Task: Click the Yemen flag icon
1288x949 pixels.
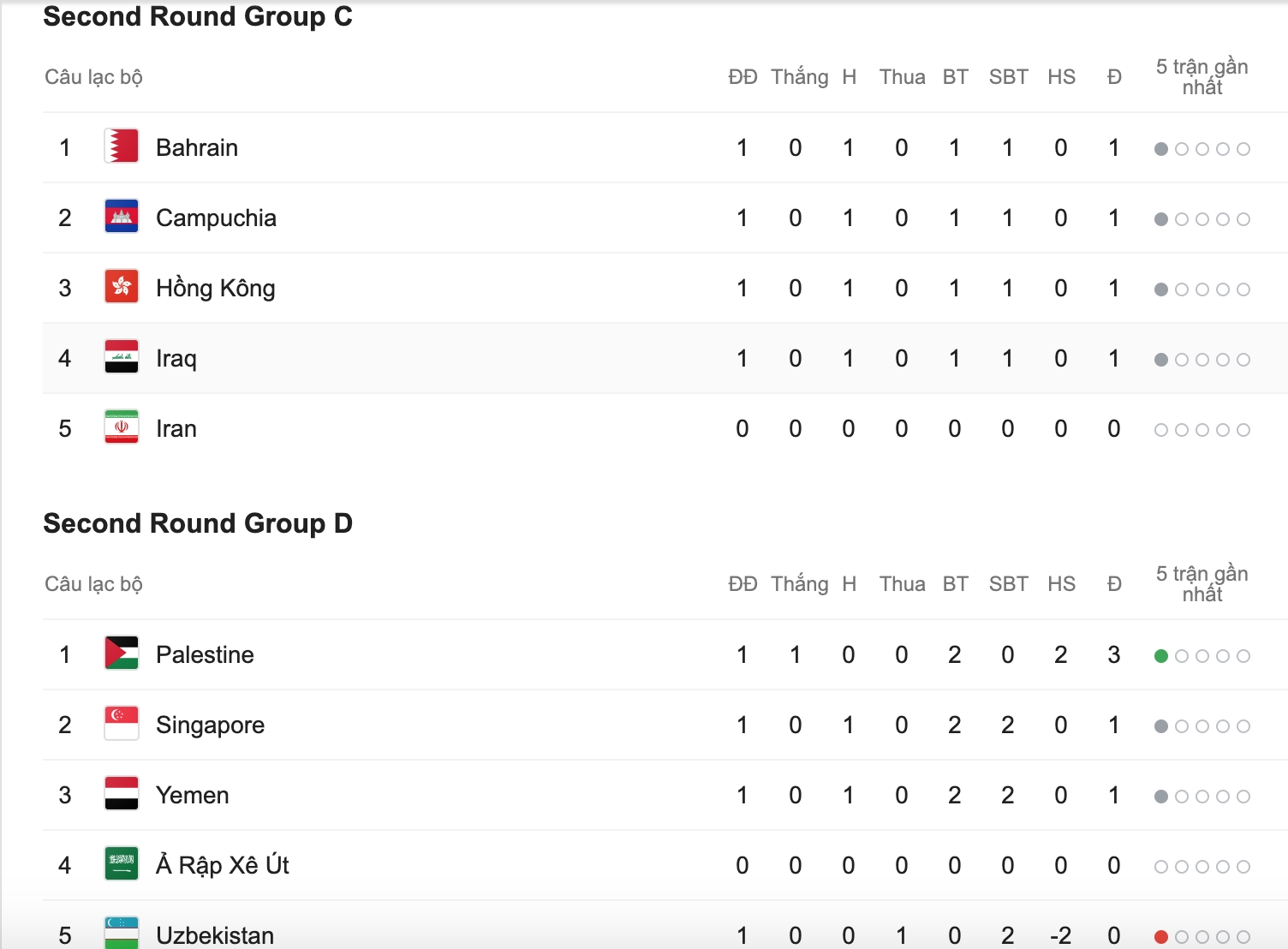Action: (122, 794)
